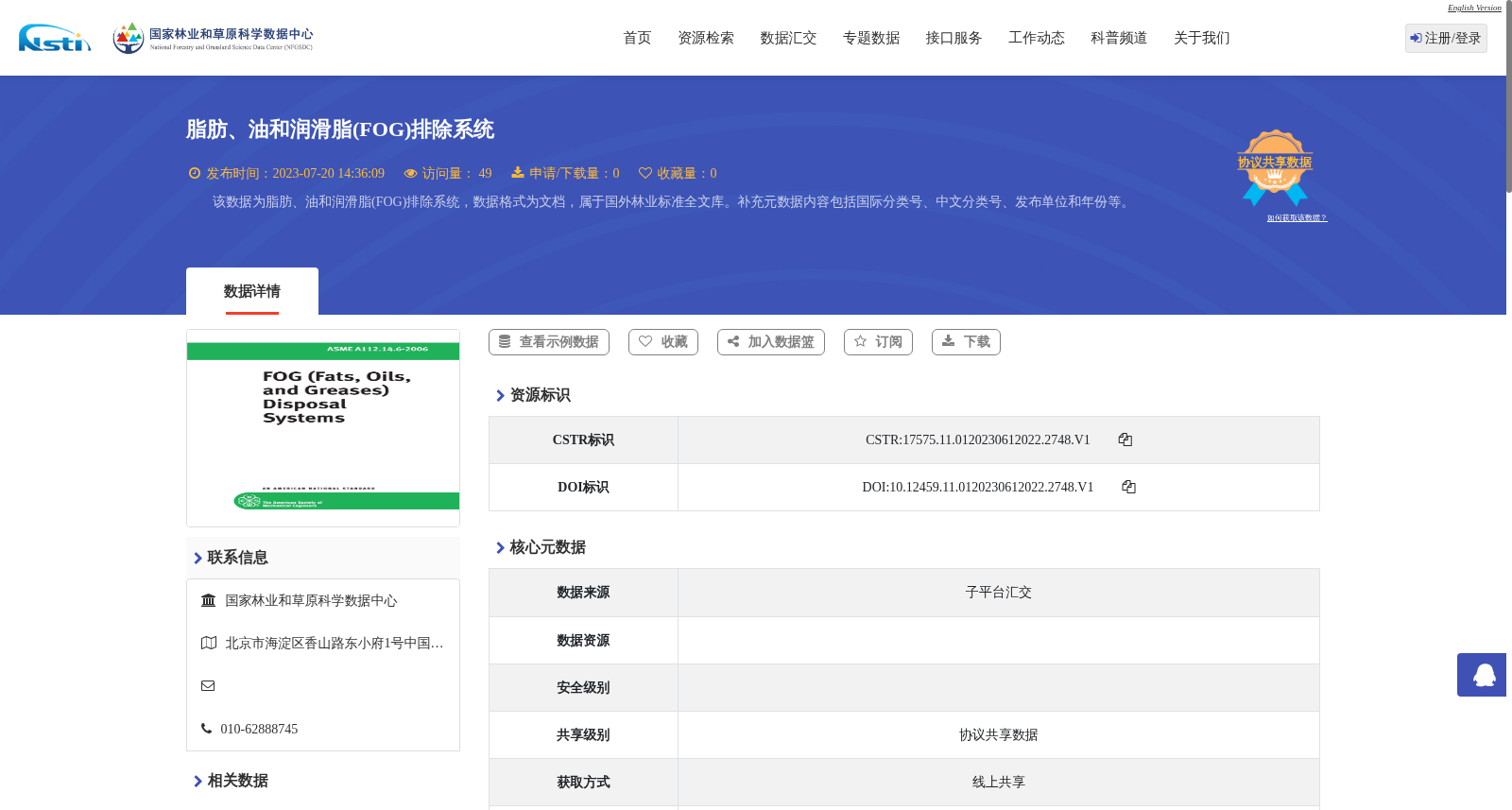Image resolution: width=1512 pixels, height=810 pixels.
Task: Open the 接口服务 menu item
Action: 954,38
